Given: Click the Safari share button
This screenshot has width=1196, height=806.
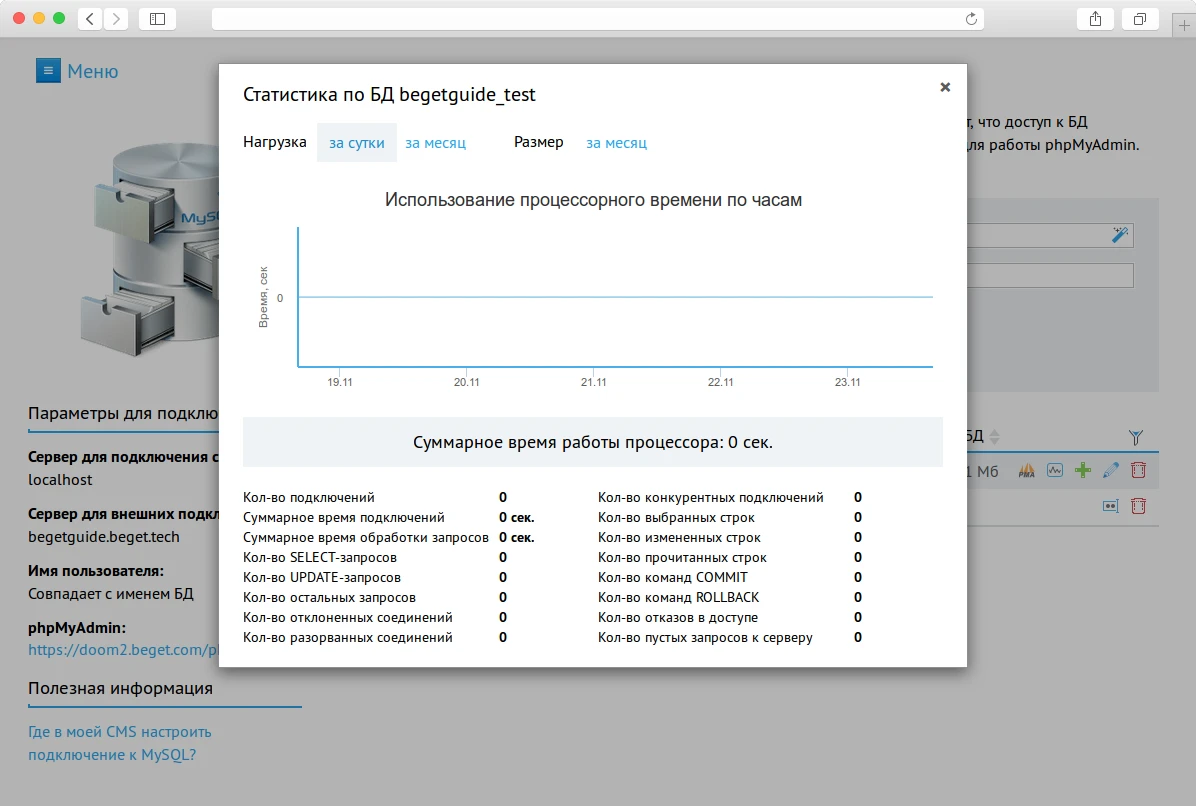Looking at the screenshot, I should pyautogui.click(x=1096, y=19).
